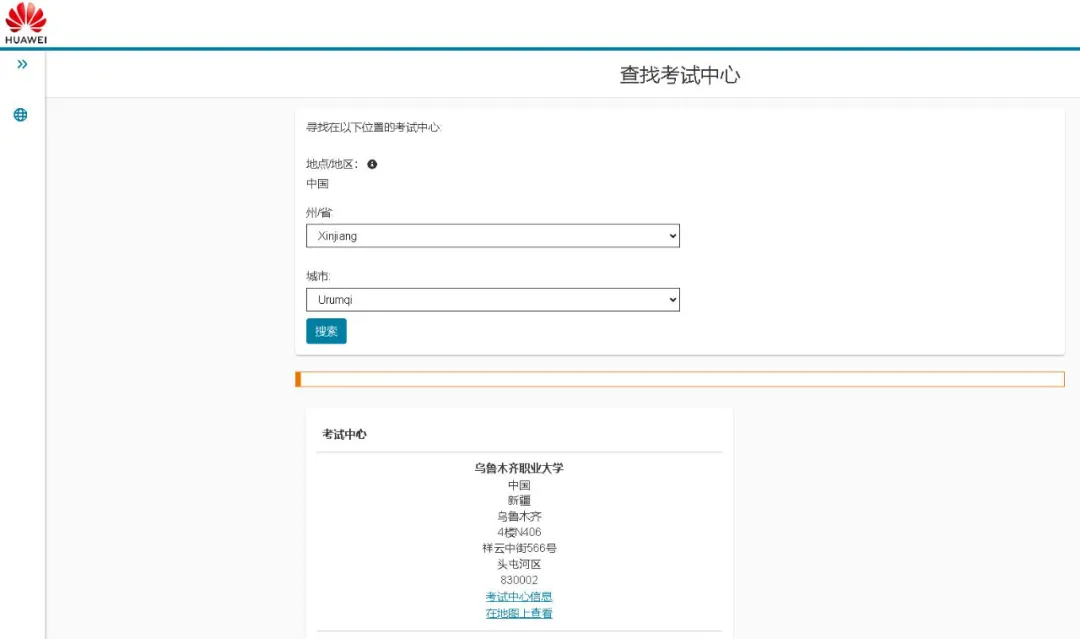The image size is (1080, 639).
Task: Click the 新疆 province line in address
Action: pyautogui.click(x=519, y=501)
